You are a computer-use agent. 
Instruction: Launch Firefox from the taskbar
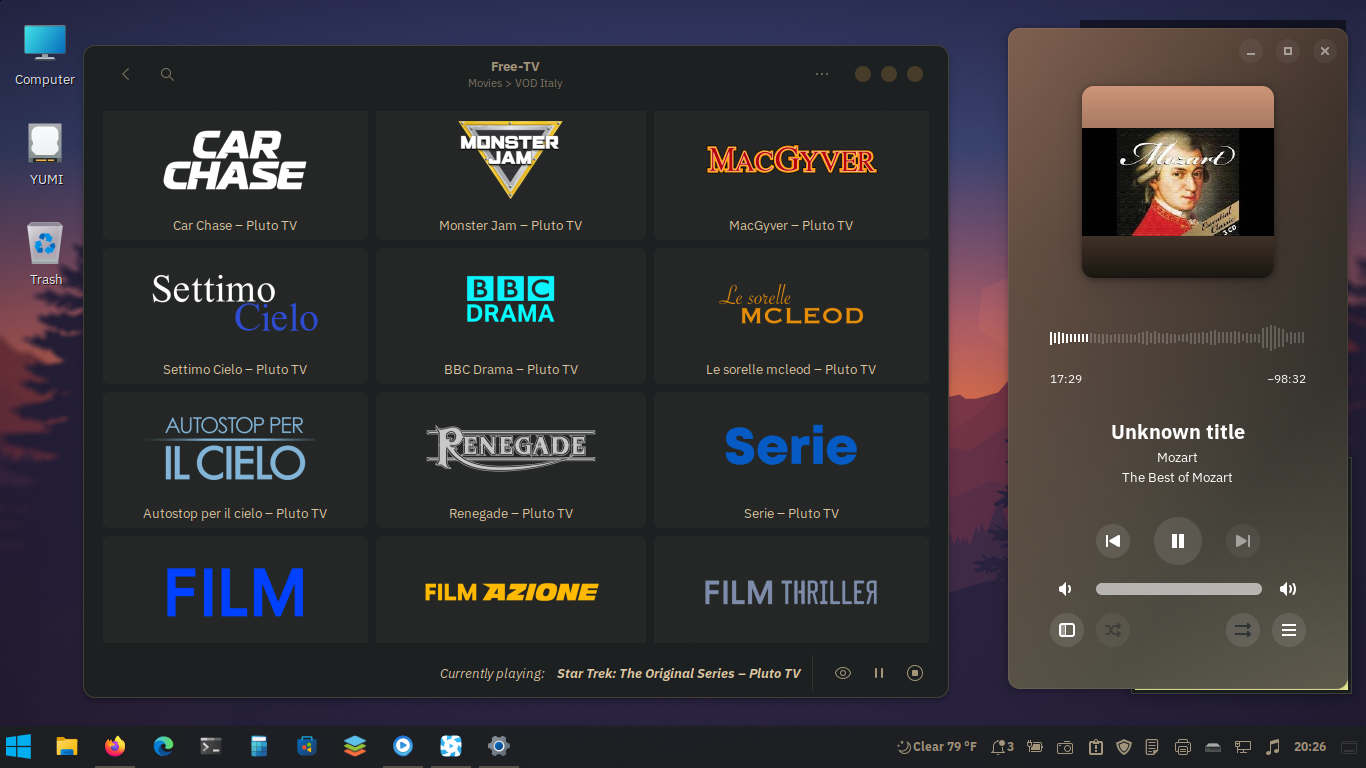pyautogui.click(x=115, y=746)
